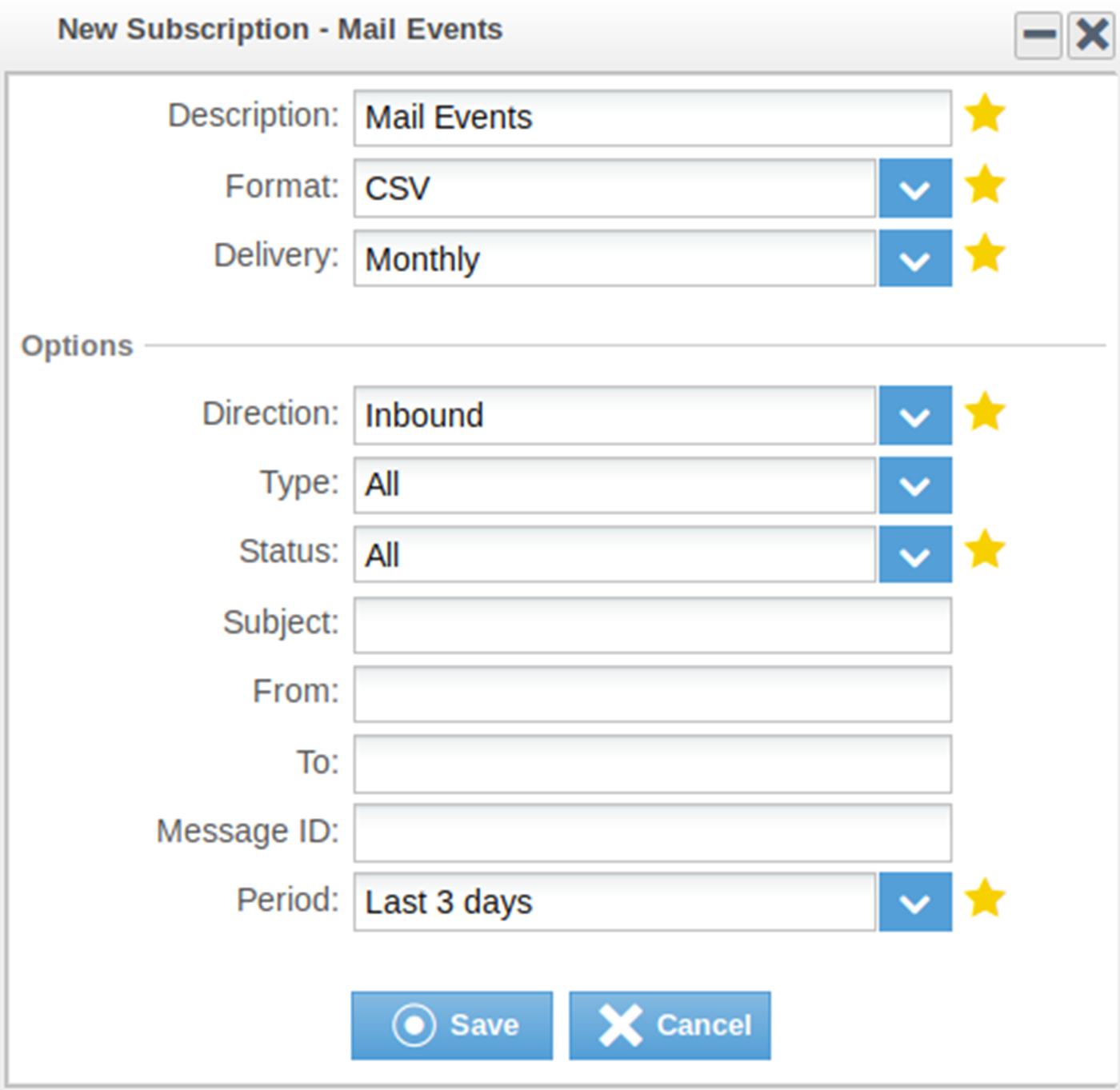
Task: Close the New Subscription dialog
Action: 1092,35
